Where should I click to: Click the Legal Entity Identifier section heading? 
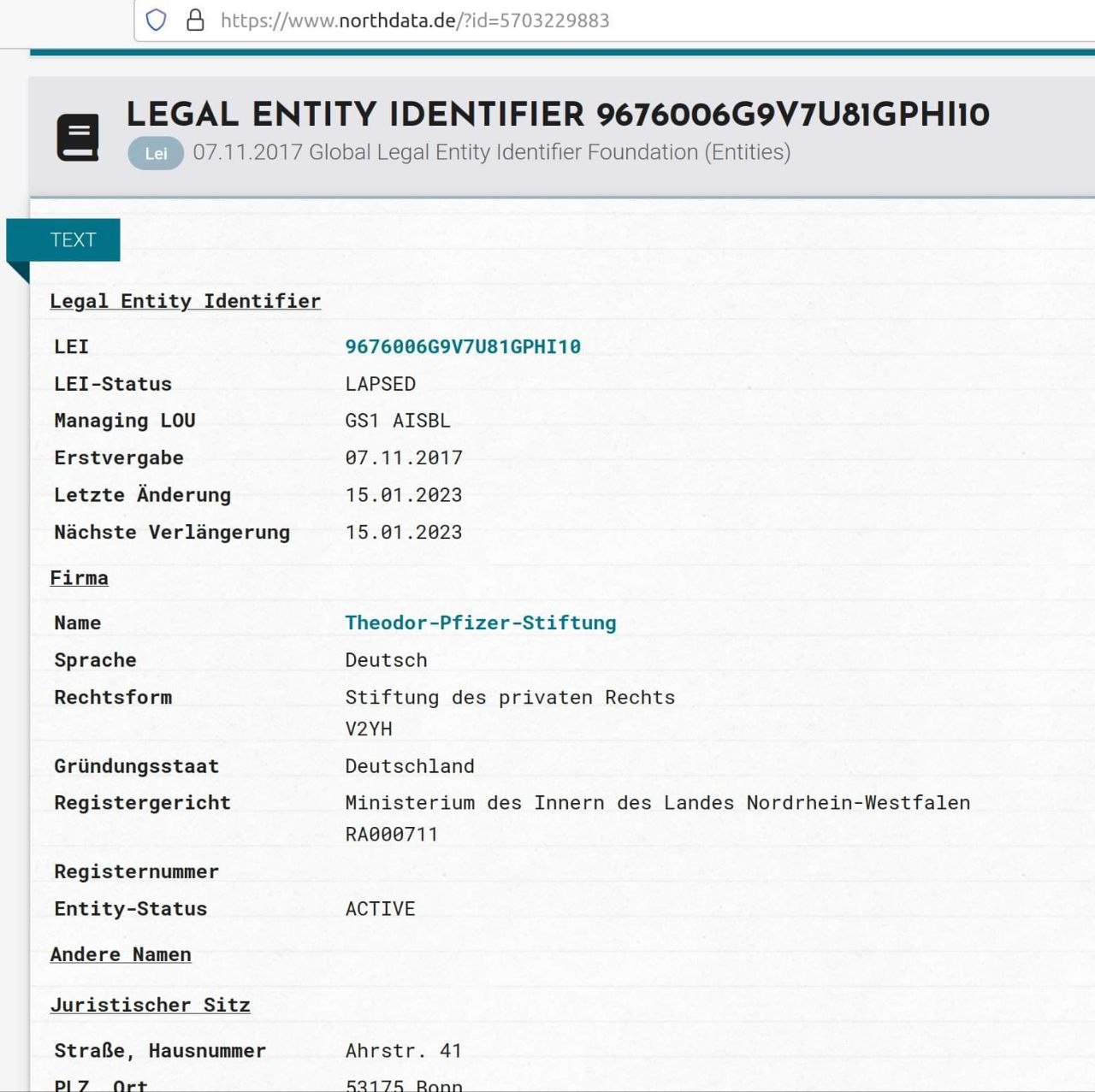tap(186, 301)
